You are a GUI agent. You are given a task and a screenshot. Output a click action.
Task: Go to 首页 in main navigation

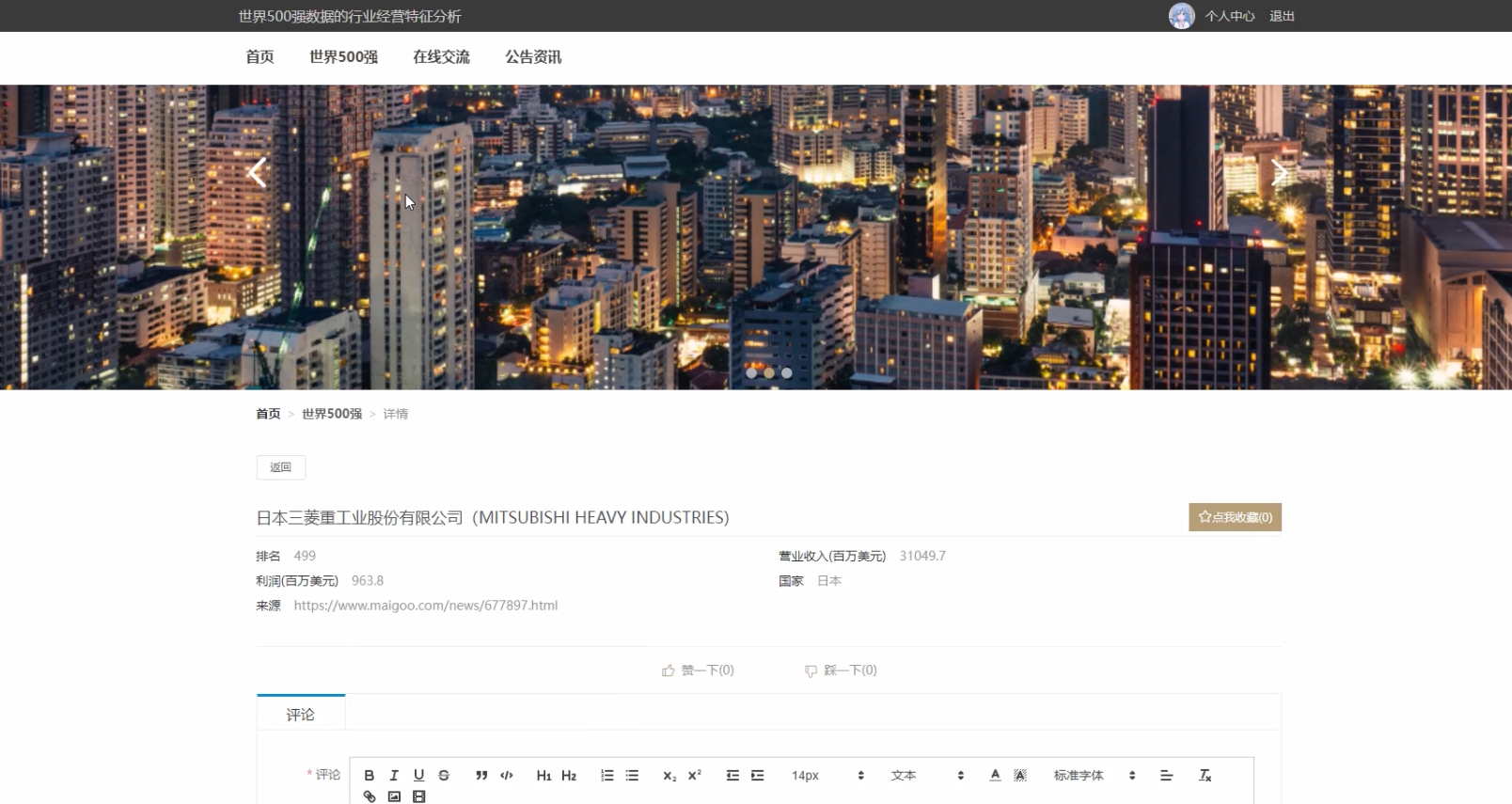[260, 57]
